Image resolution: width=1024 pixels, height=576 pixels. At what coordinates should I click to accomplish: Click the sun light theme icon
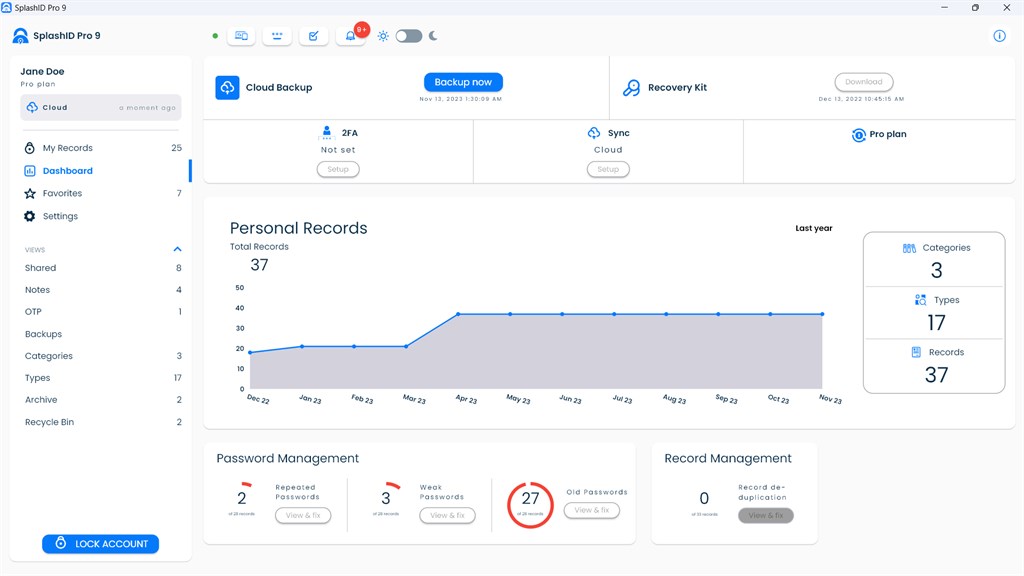click(383, 36)
